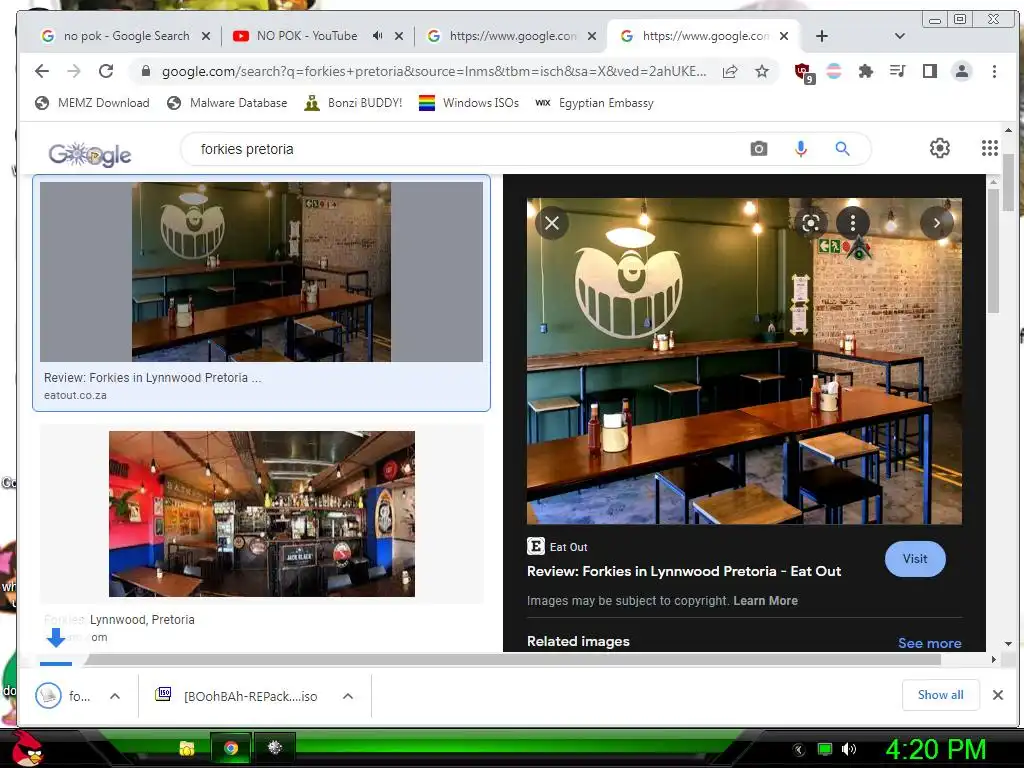Open a new tab
The width and height of the screenshot is (1024, 768).
point(822,36)
